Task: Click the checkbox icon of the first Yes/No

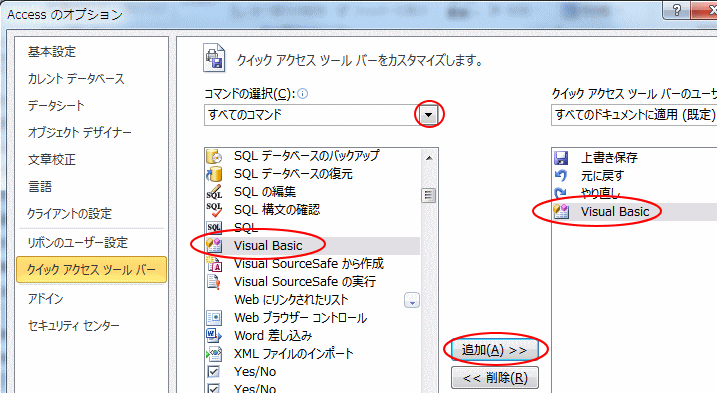Action: [x=214, y=371]
